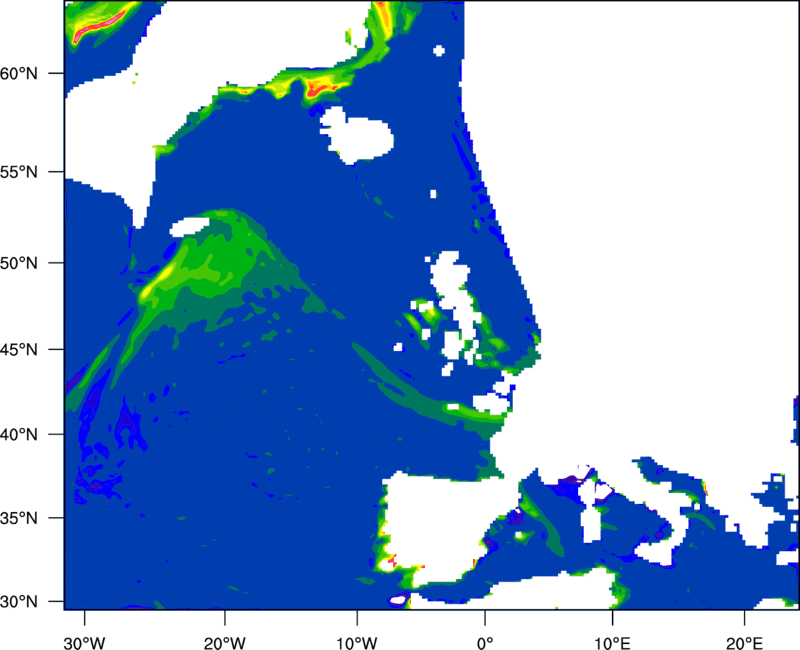Click the 20°E longitude label

pyautogui.click(x=744, y=643)
